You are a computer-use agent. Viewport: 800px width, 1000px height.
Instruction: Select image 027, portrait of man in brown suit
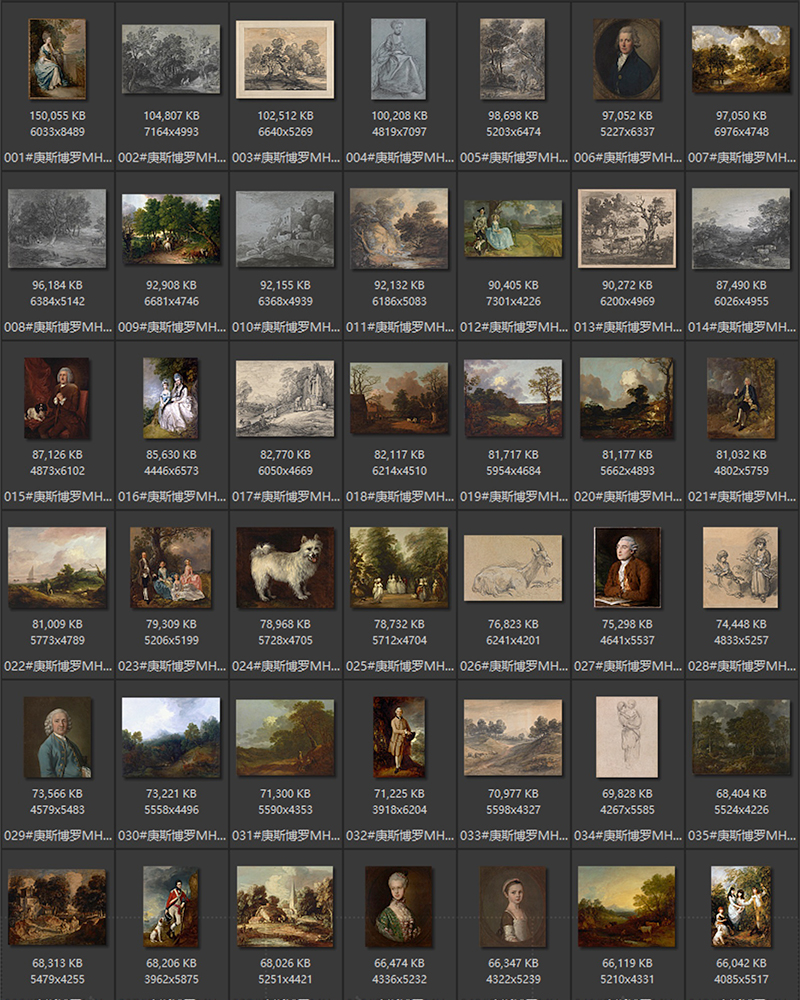627,568
